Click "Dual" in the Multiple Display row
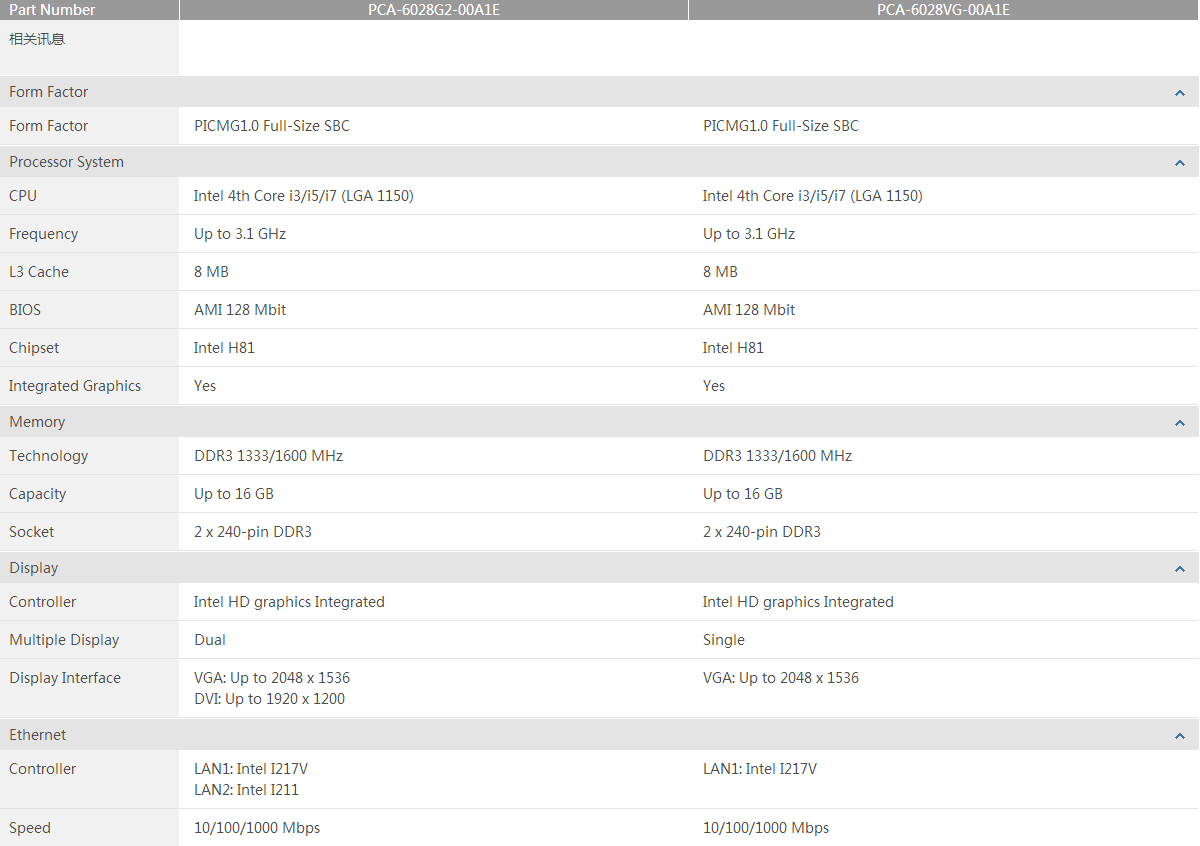The width and height of the screenshot is (1200, 846). click(x=210, y=640)
